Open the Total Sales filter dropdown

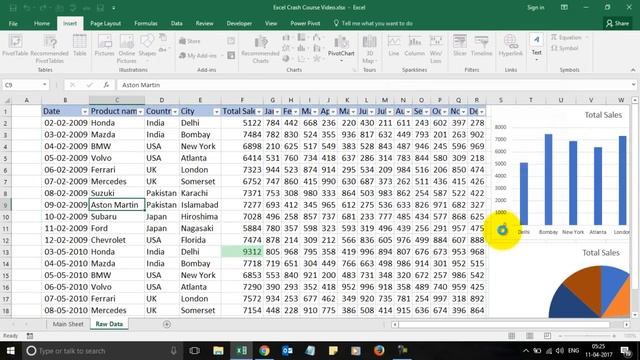[x=259, y=111]
